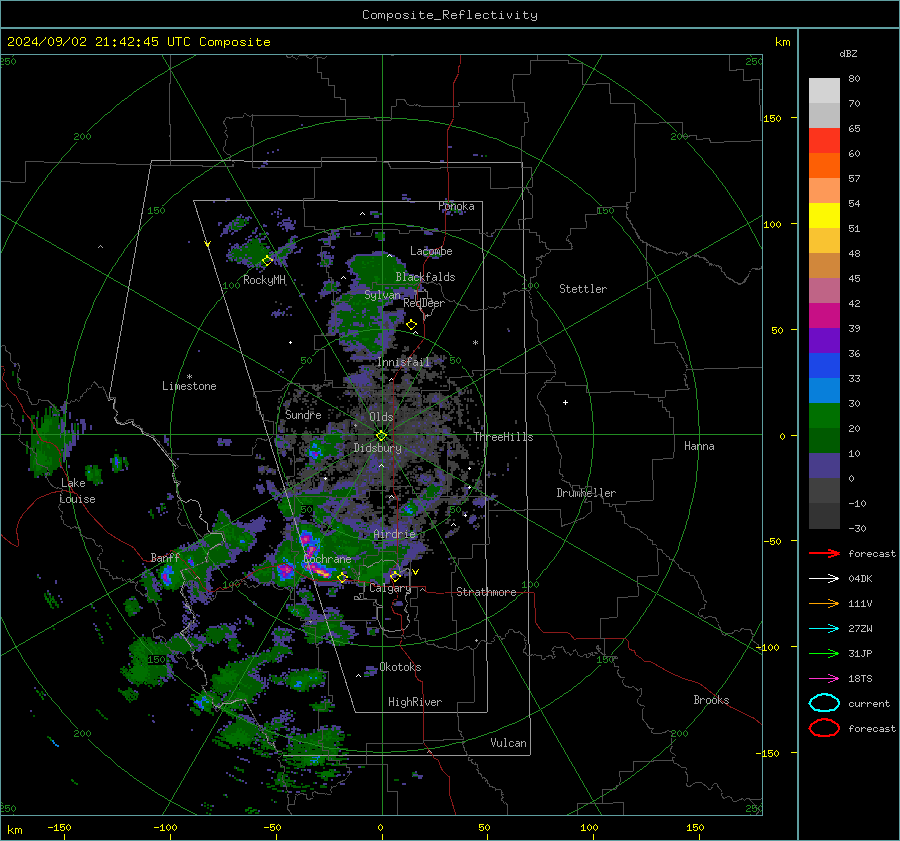
Task: Select the Sundre label
Action: [x=303, y=414]
